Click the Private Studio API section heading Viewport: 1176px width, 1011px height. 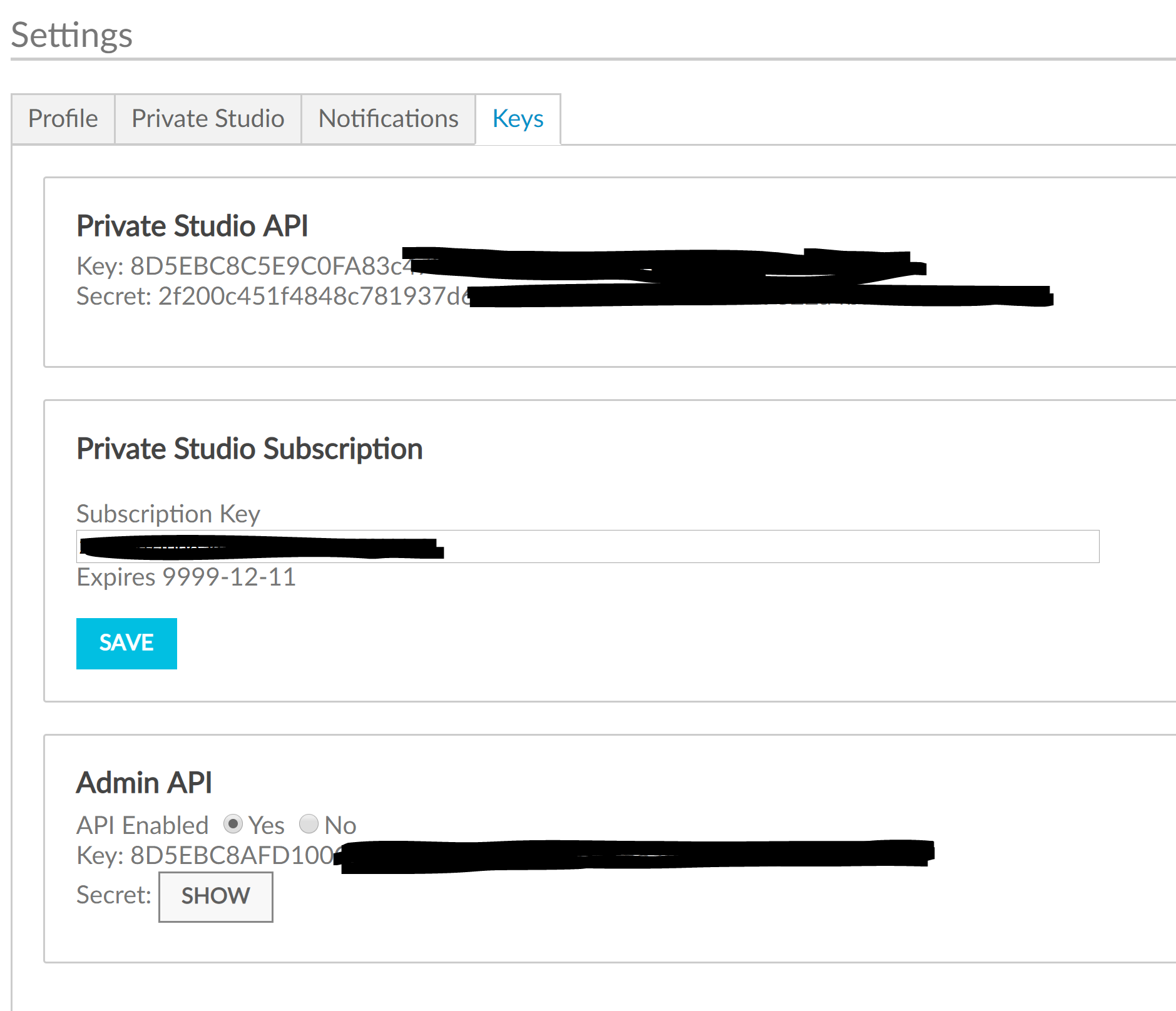tap(192, 226)
